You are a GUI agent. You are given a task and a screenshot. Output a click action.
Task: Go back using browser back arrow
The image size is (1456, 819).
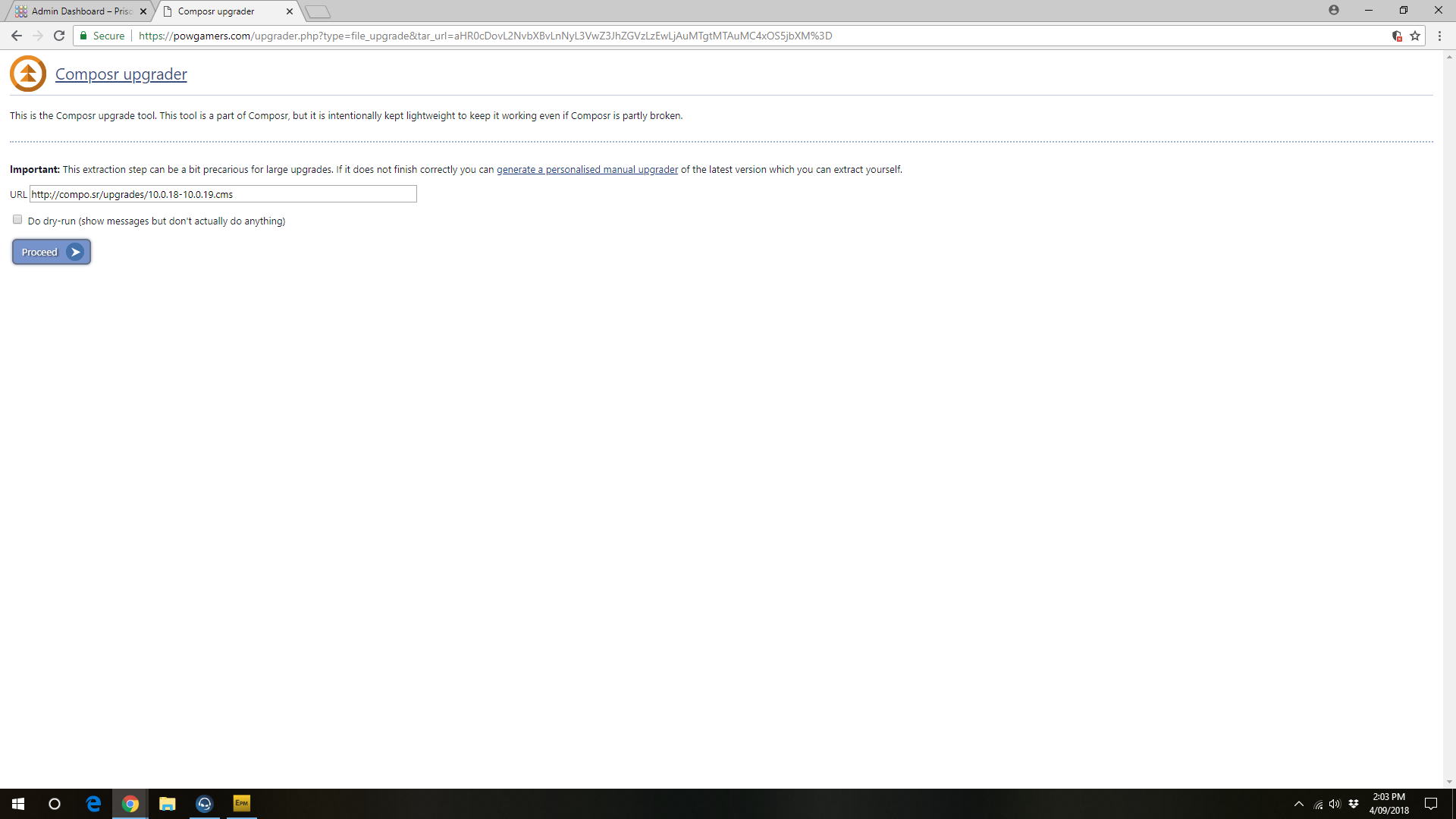tap(16, 36)
